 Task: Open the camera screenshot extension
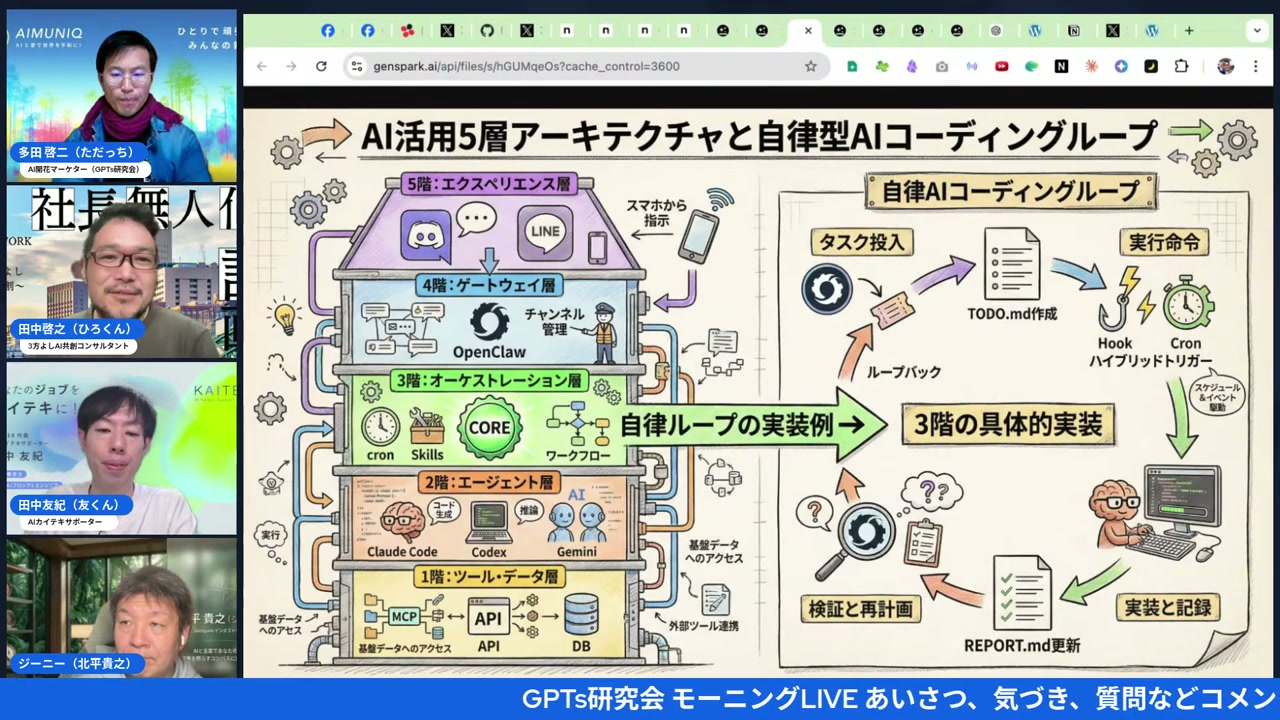point(941,66)
